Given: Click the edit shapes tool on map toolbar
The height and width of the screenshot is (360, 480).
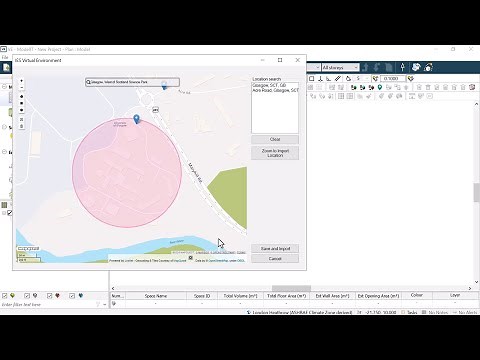Looking at the screenshot, I should tap(22, 119).
